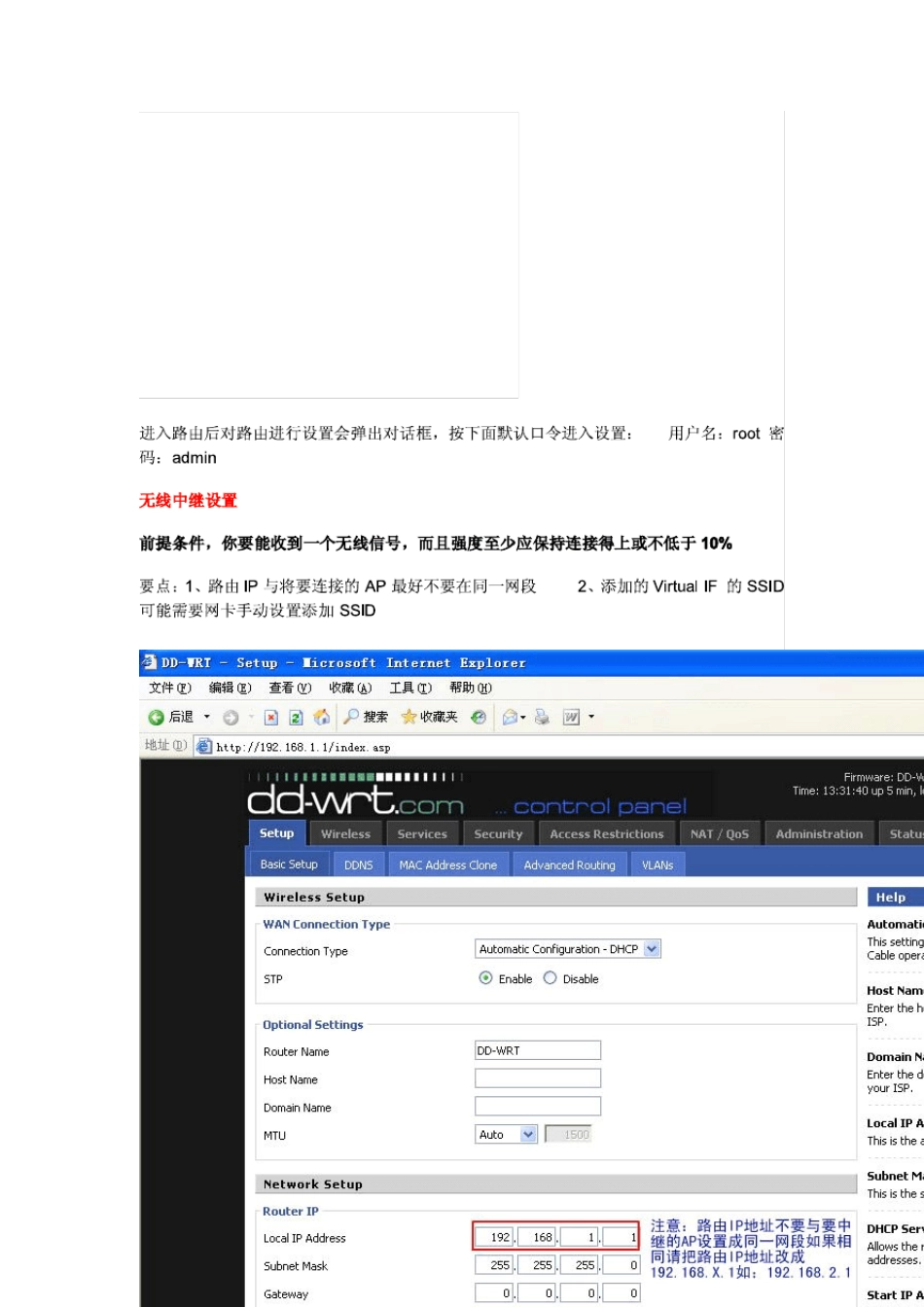Click Local IP Address second octet 168
924x1307 pixels.
[x=537, y=1237]
